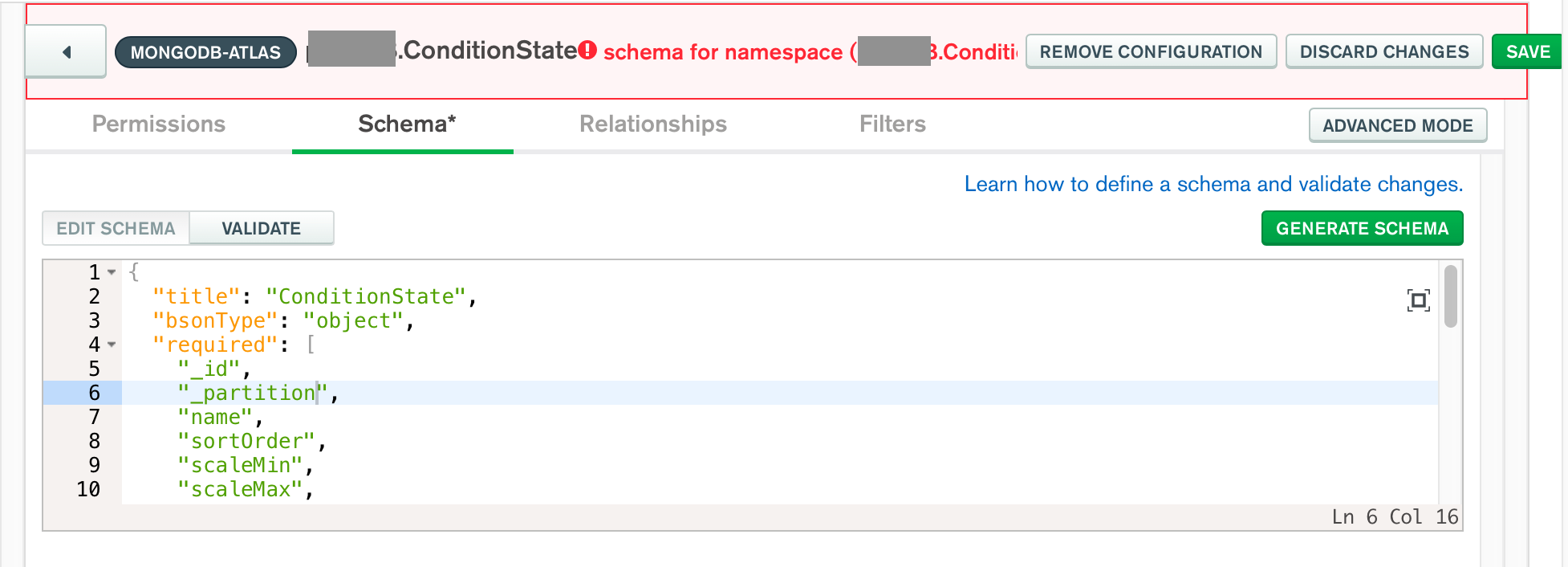
Task: Click the editor vertical scrollbar
Action: (x=1450, y=297)
